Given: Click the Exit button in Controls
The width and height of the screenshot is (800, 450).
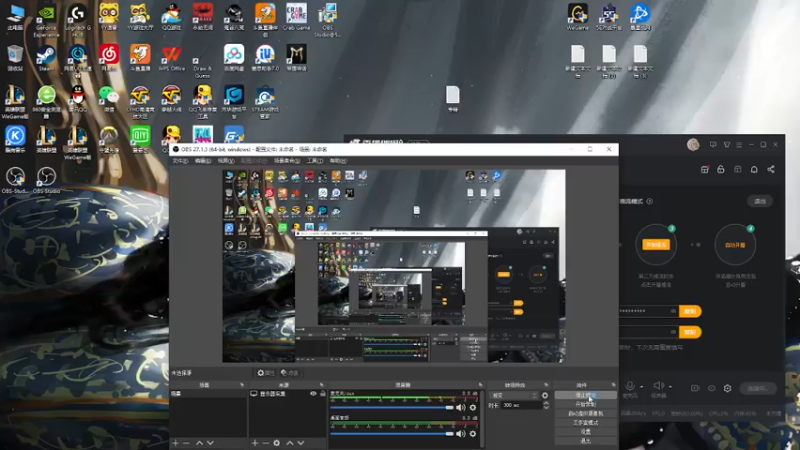Looking at the screenshot, I should (x=585, y=440).
